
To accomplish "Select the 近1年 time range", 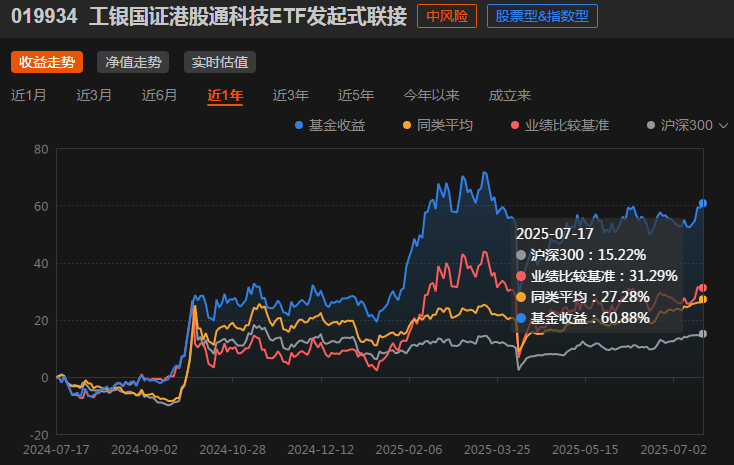I will (225, 96).
